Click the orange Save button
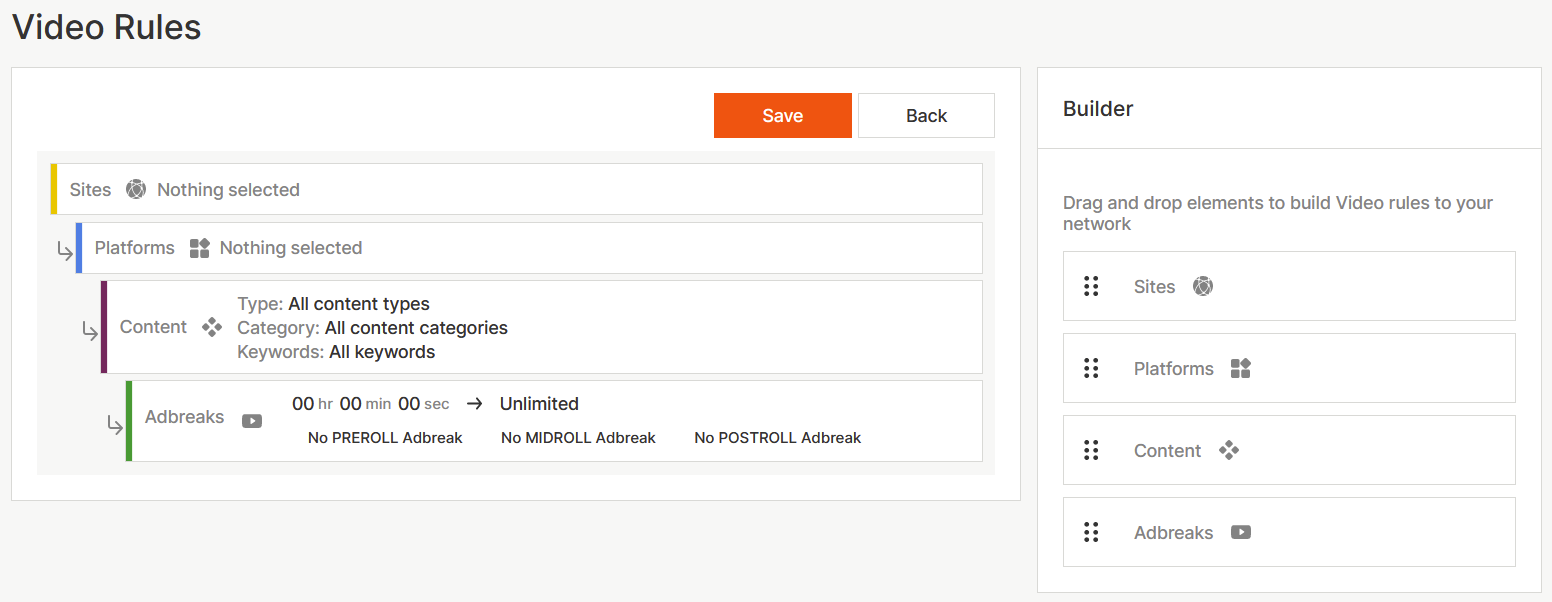This screenshot has height=602, width=1552. click(x=782, y=116)
